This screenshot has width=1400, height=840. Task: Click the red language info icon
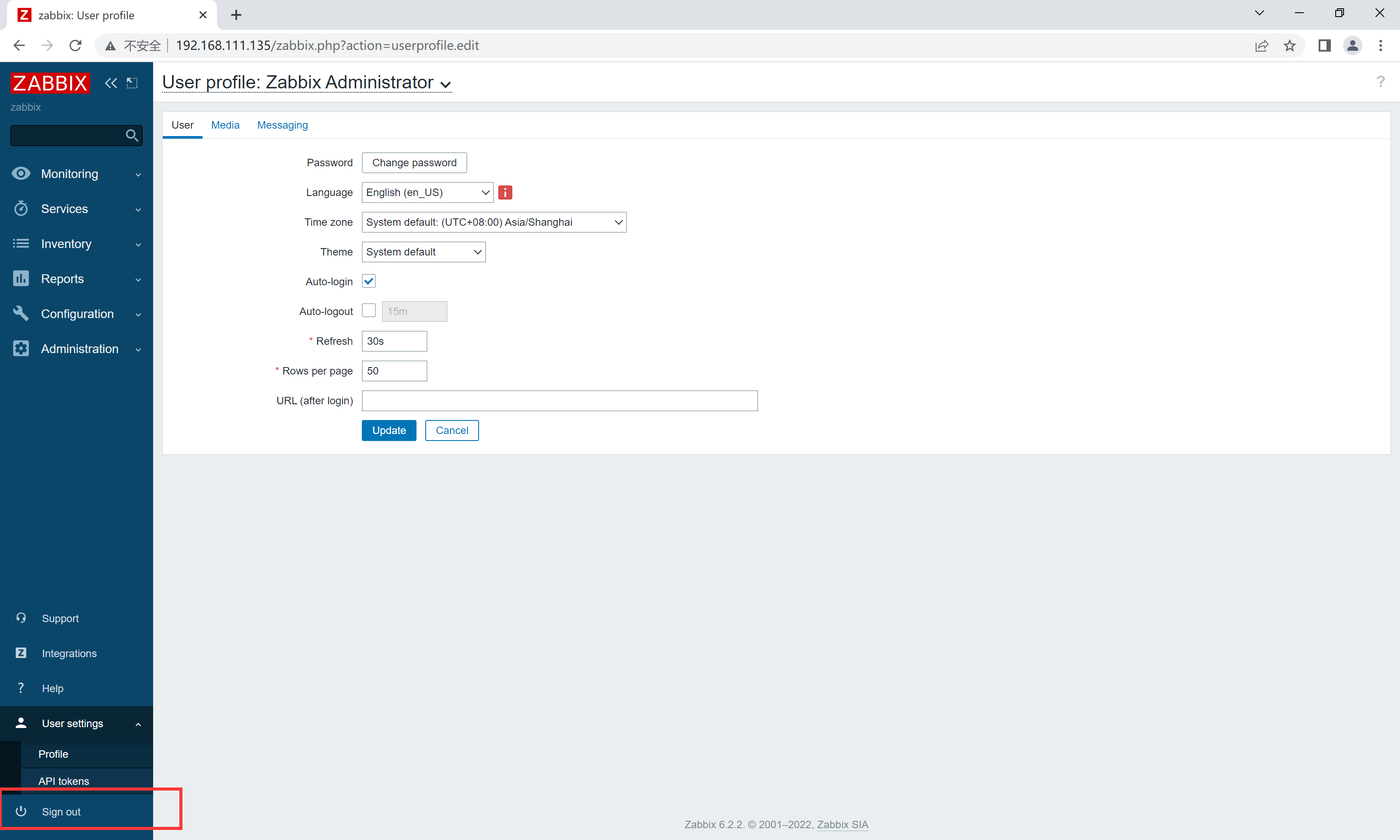click(505, 192)
